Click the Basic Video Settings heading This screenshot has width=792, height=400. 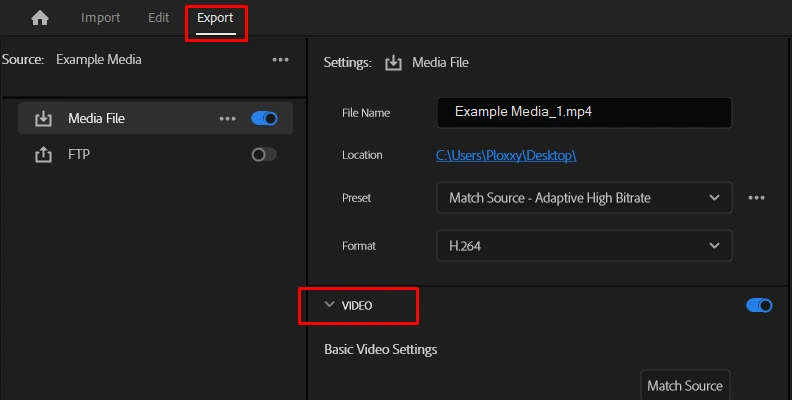click(381, 349)
